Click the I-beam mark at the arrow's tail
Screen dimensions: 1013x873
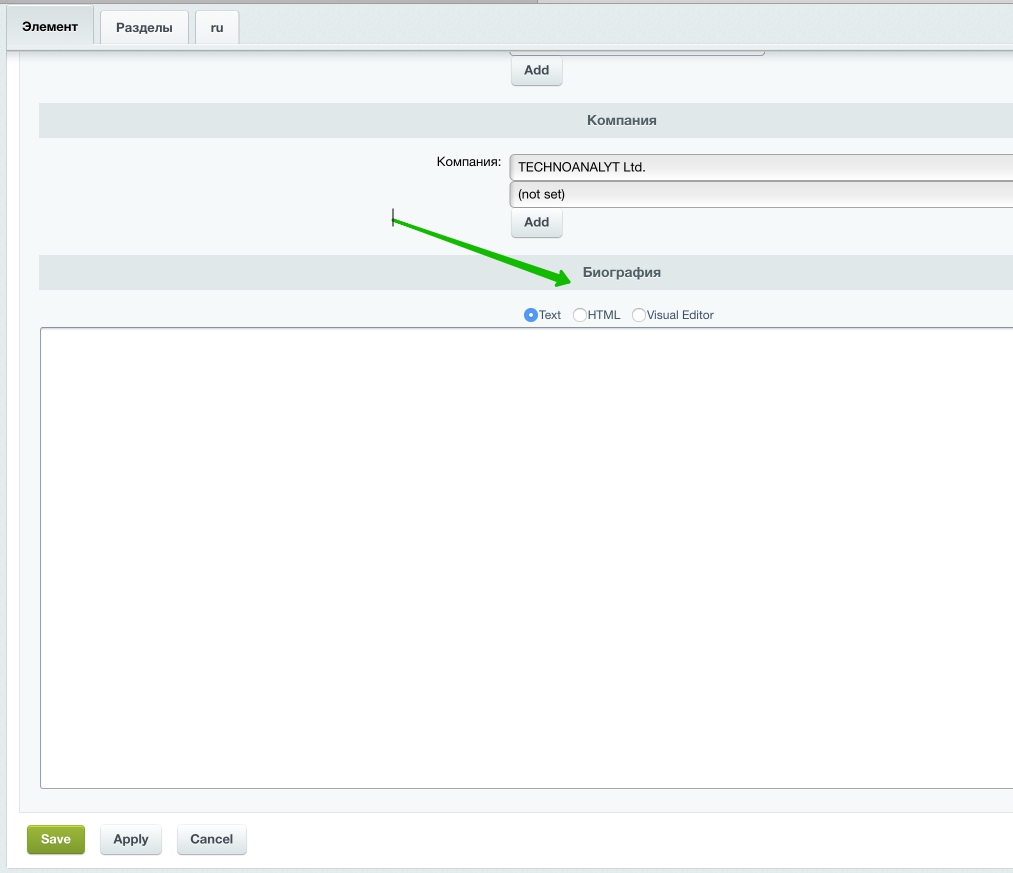click(x=394, y=219)
